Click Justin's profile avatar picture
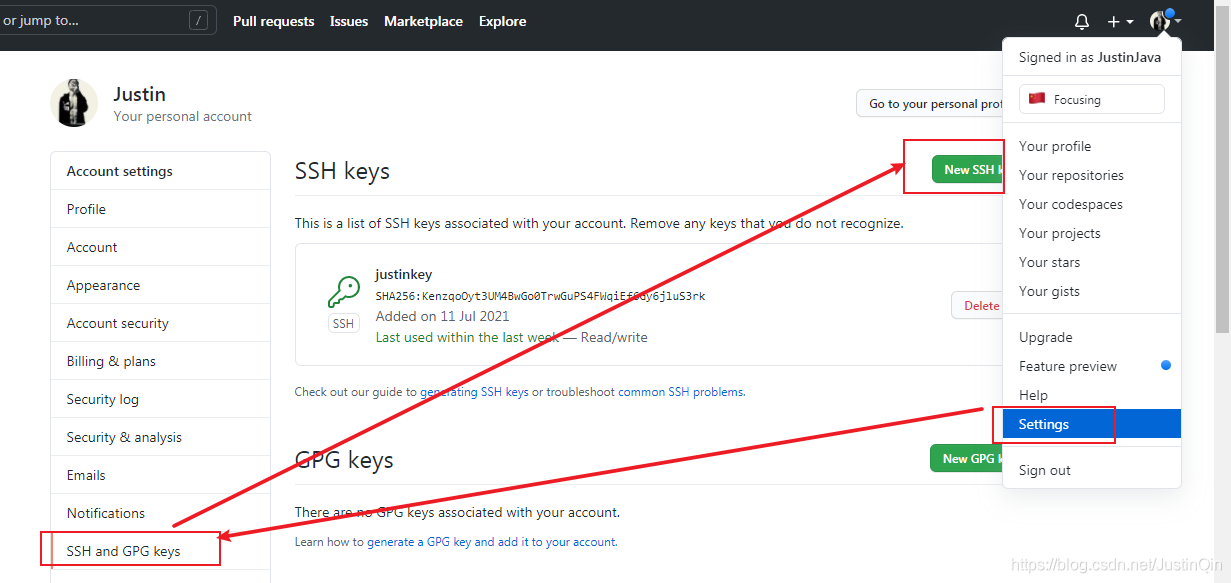The height and width of the screenshot is (583, 1231). [x=74, y=103]
